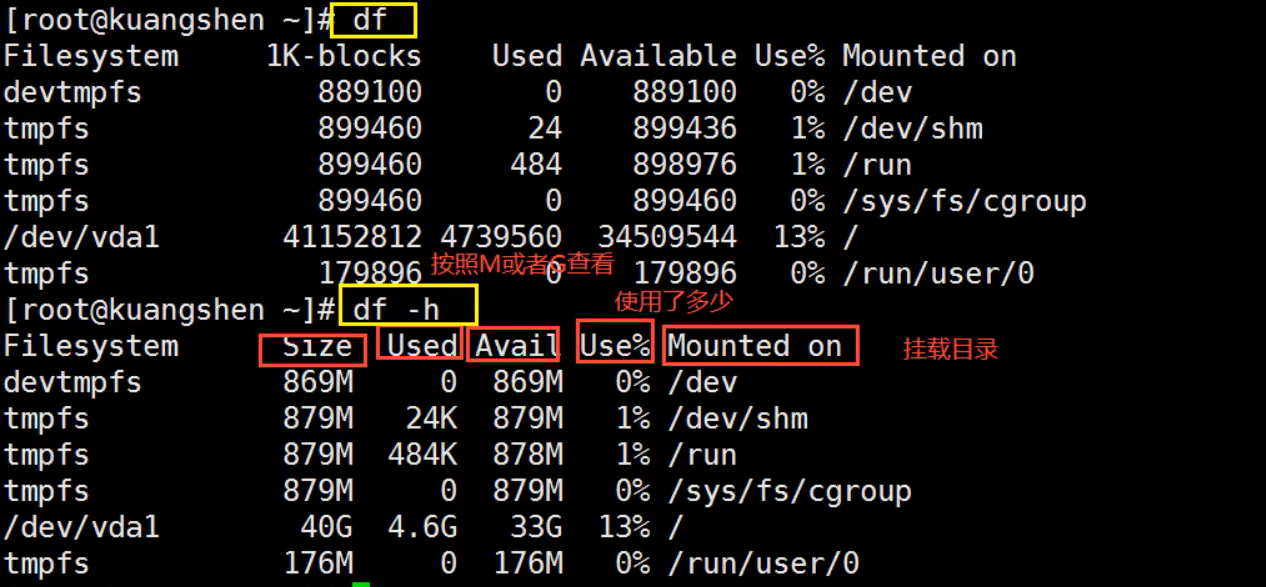Click the Avail value 878M
Image resolution: width=1266 pixels, height=587 pixels.
[x=528, y=454]
